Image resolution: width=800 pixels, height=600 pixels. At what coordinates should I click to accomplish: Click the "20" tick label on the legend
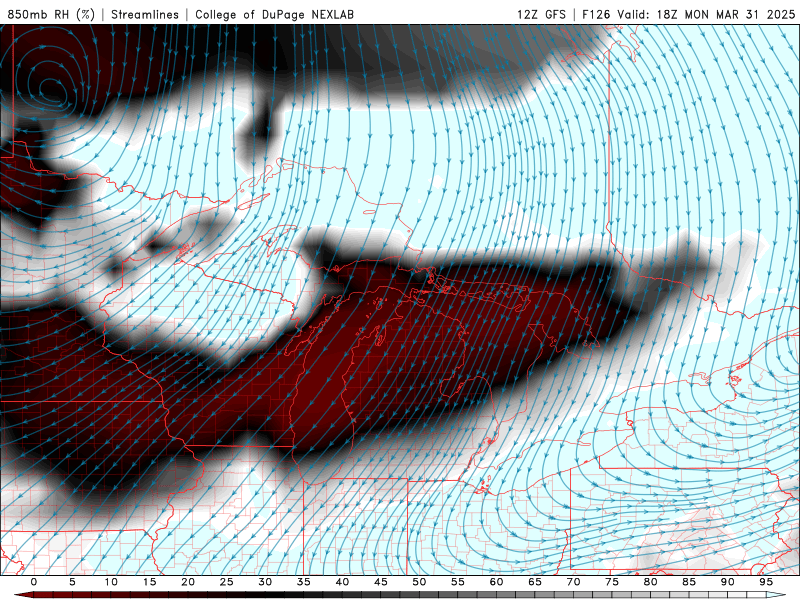pyautogui.click(x=188, y=582)
